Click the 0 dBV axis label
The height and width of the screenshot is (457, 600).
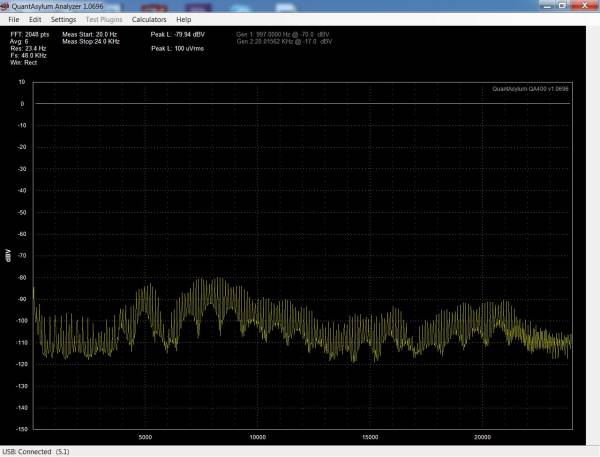22,104
